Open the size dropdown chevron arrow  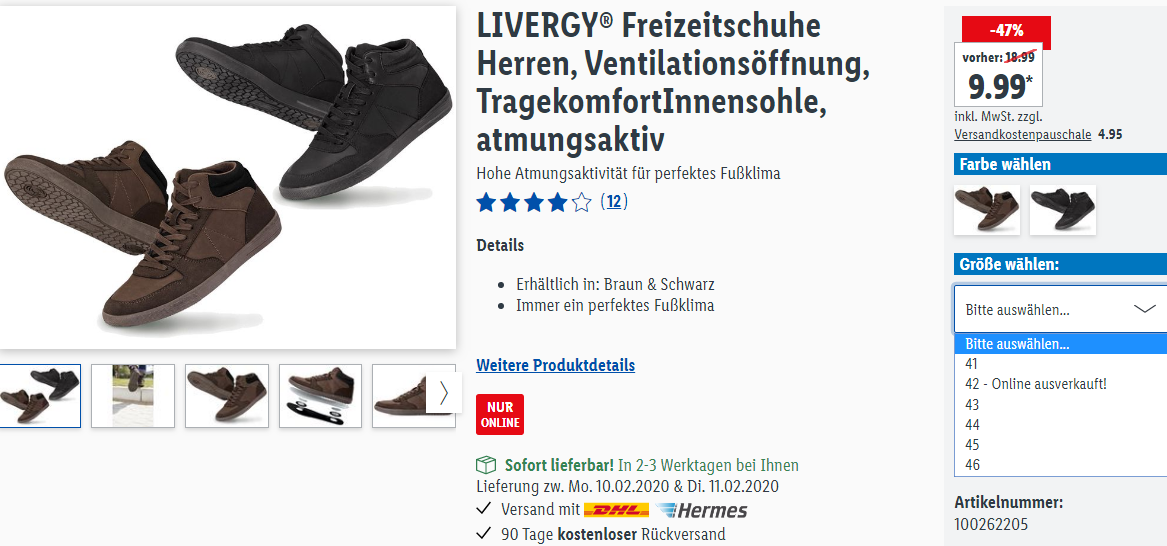(1145, 309)
